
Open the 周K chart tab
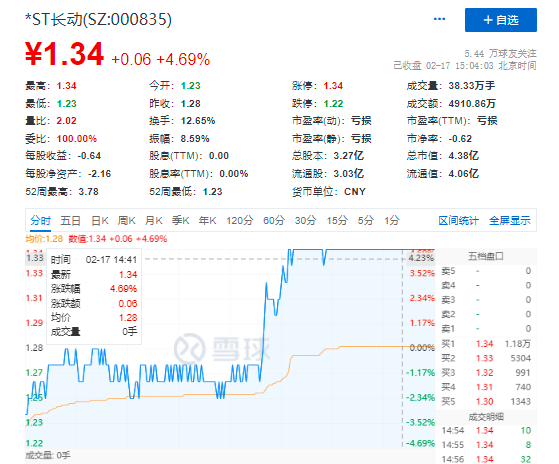click(x=127, y=221)
